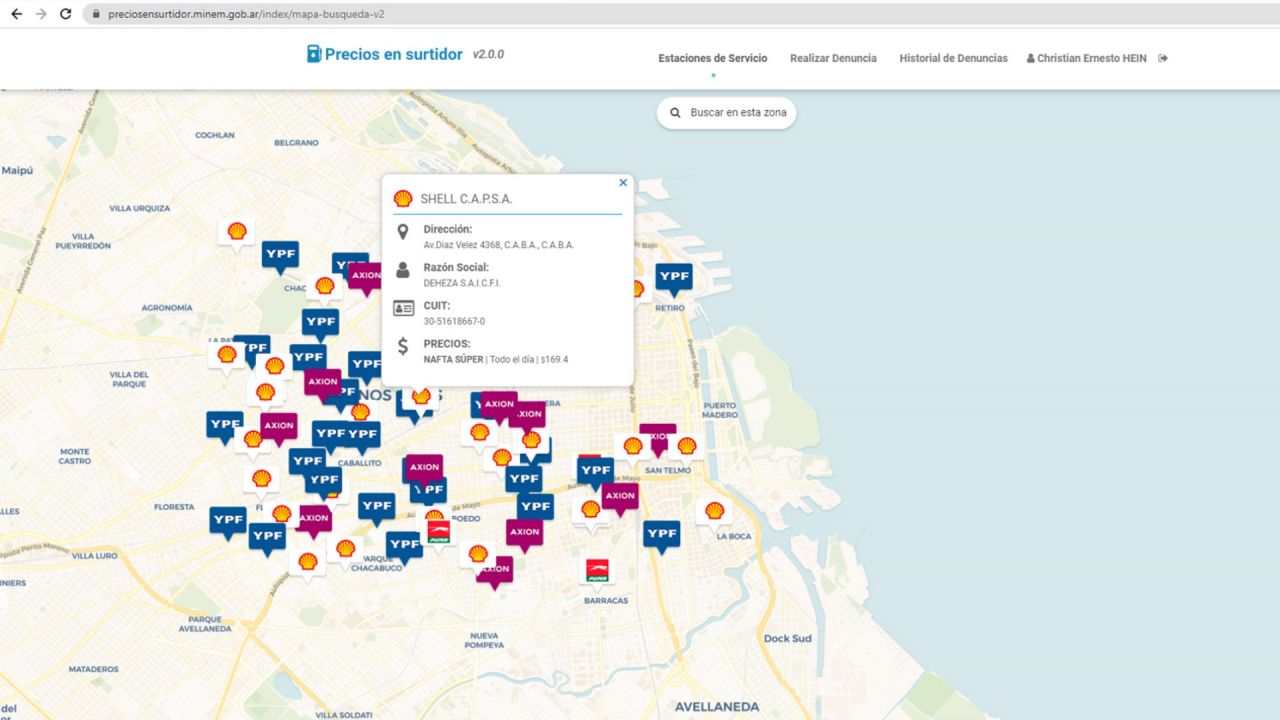The image size is (1280, 720).
Task: Click the fuel pump logo icon
Action: 314,54
